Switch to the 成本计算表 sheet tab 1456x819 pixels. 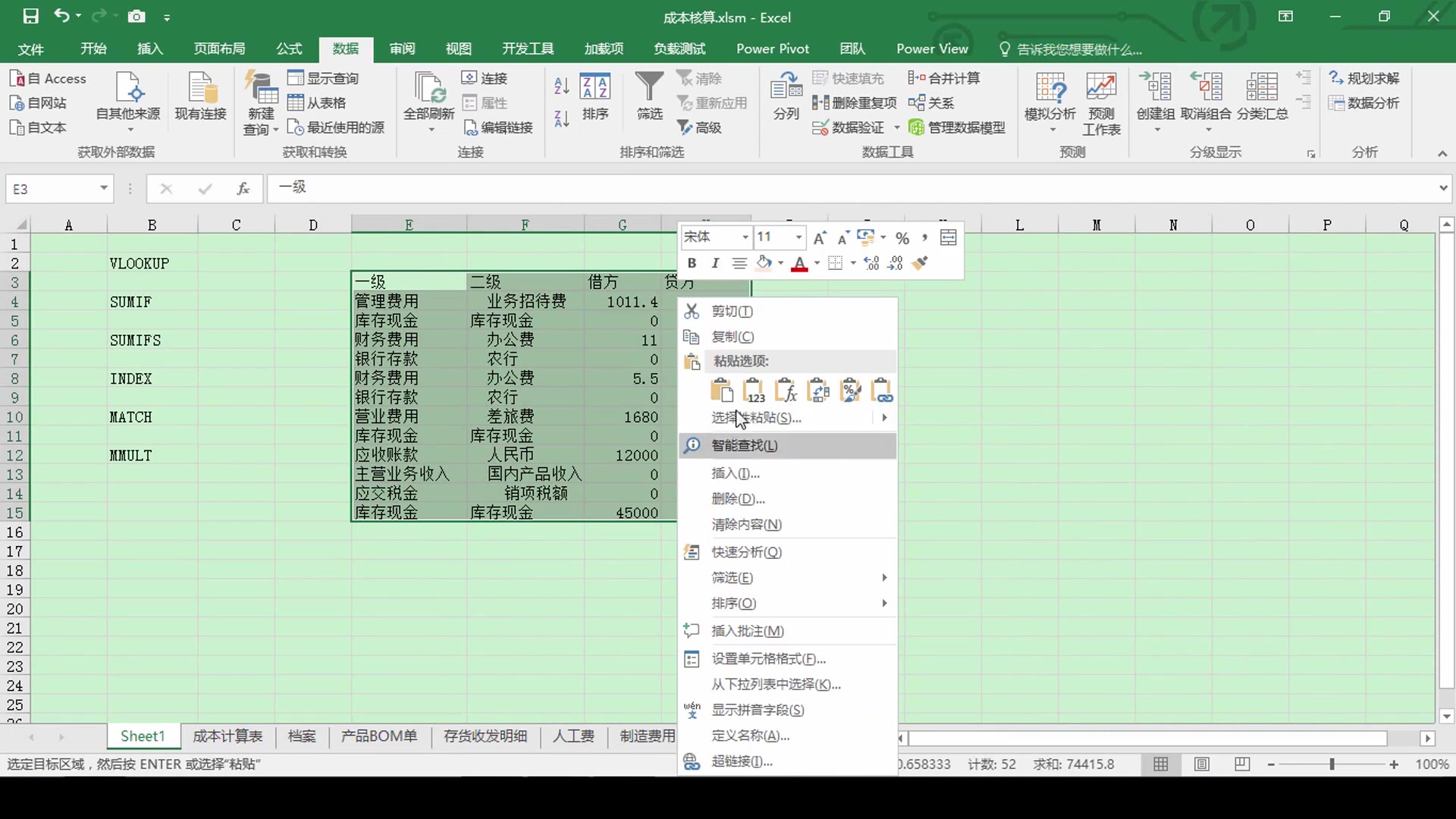(x=225, y=736)
